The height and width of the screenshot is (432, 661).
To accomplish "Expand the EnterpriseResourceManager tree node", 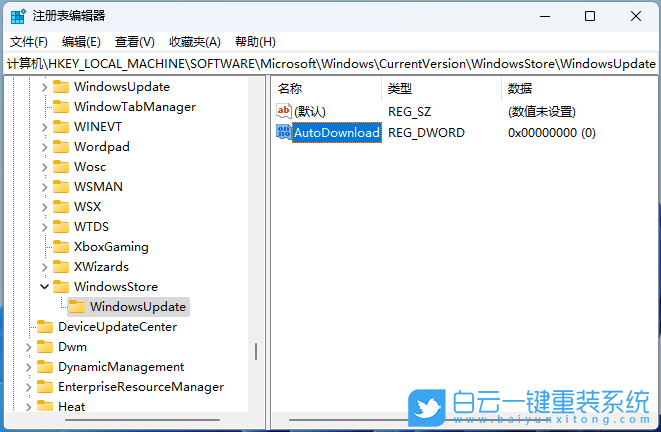I will [29, 387].
